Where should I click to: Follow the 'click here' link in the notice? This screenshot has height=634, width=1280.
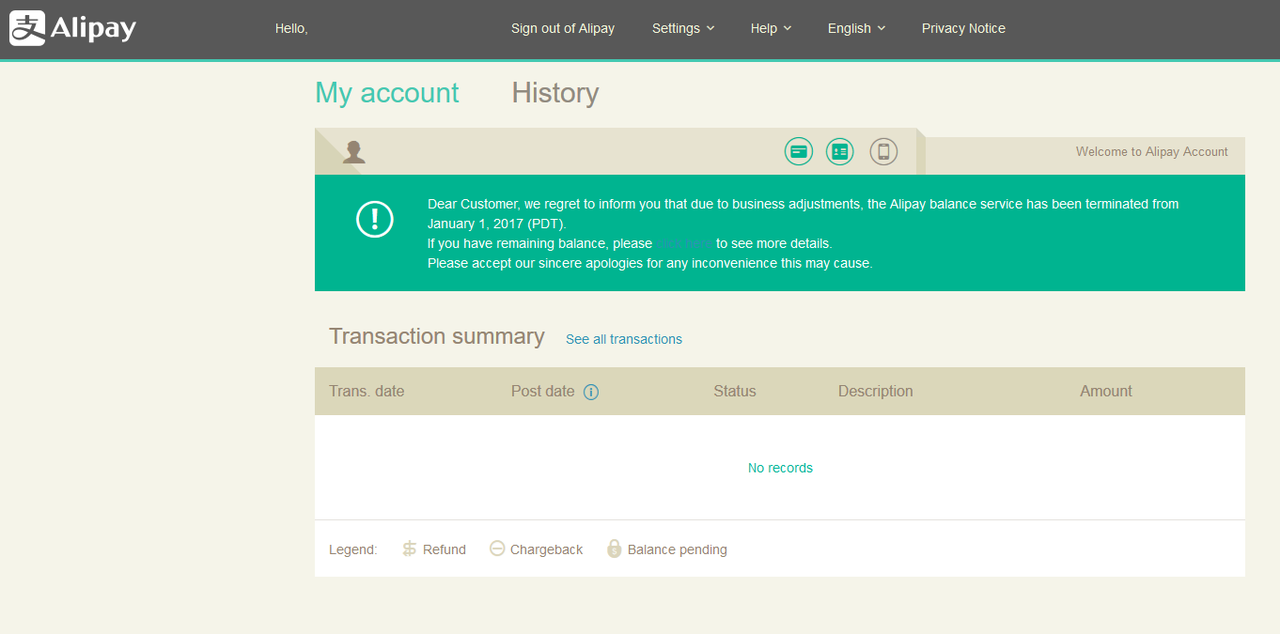coord(684,243)
